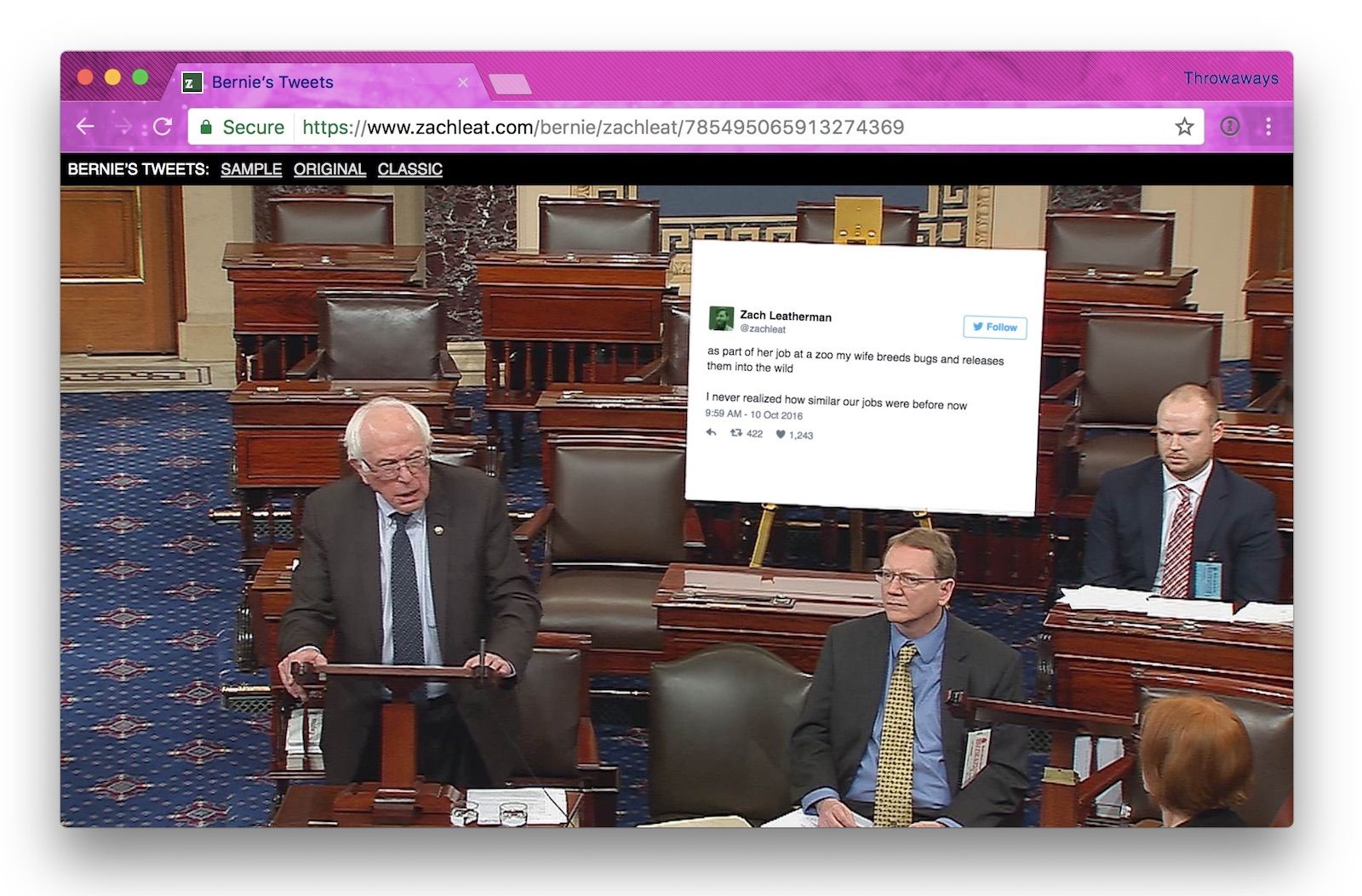The height and width of the screenshot is (896, 1362).
Task: Select the Bernie's Tweets tab
Action: (x=272, y=83)
